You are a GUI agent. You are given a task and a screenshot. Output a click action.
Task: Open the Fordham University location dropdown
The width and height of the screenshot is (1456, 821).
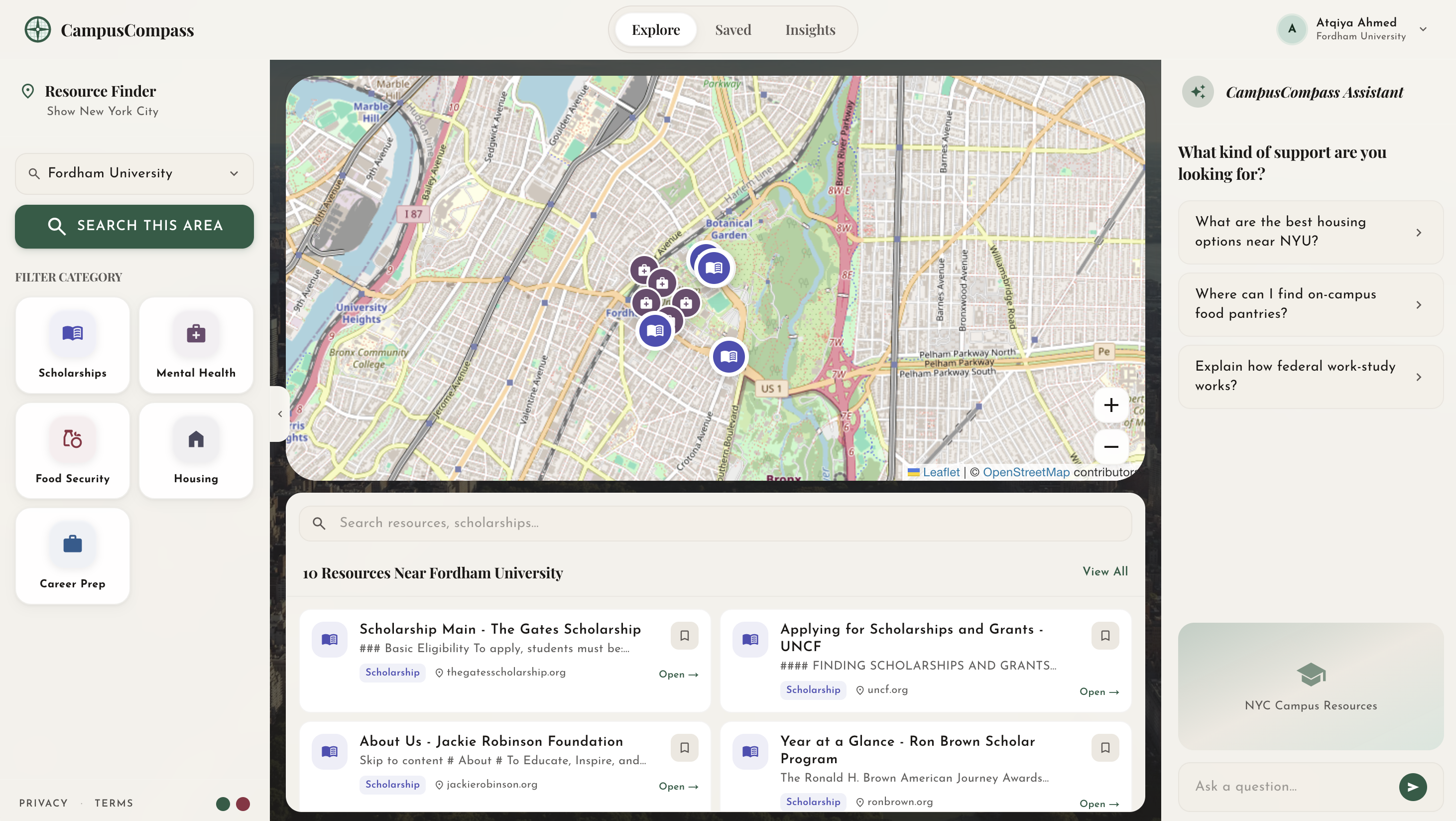click(x=234, y=173)
